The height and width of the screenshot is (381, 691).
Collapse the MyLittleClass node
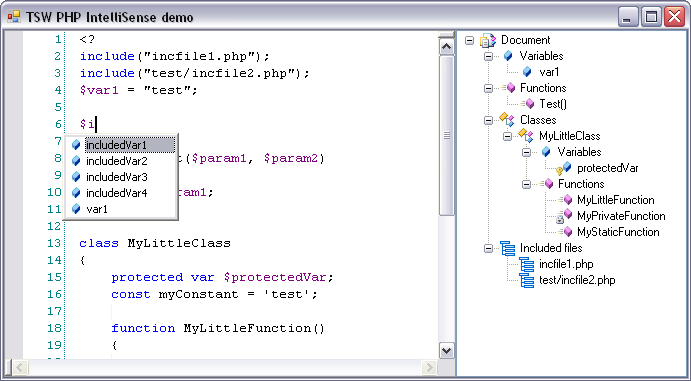point(508,136)
